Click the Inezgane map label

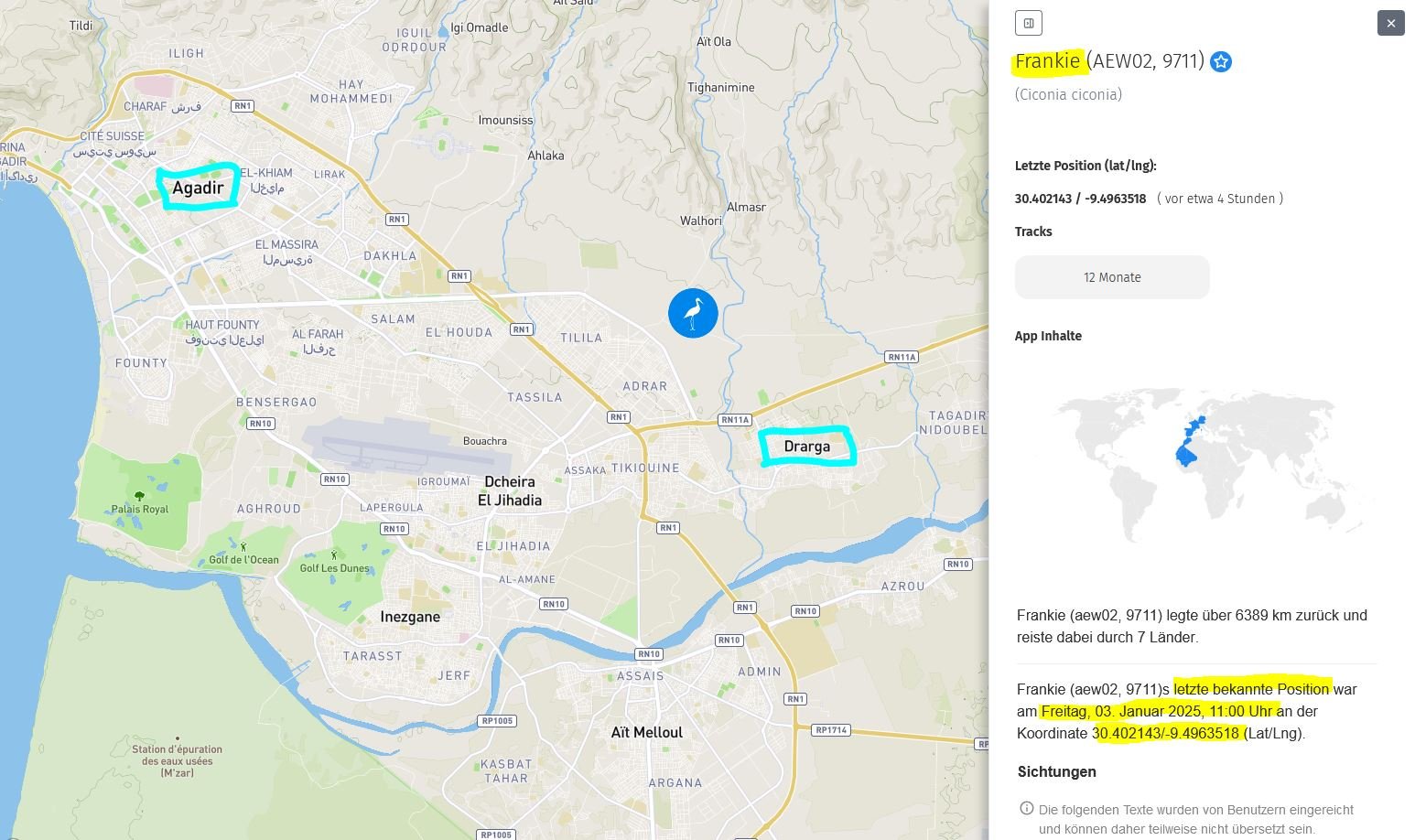click(x=410, y=617)
